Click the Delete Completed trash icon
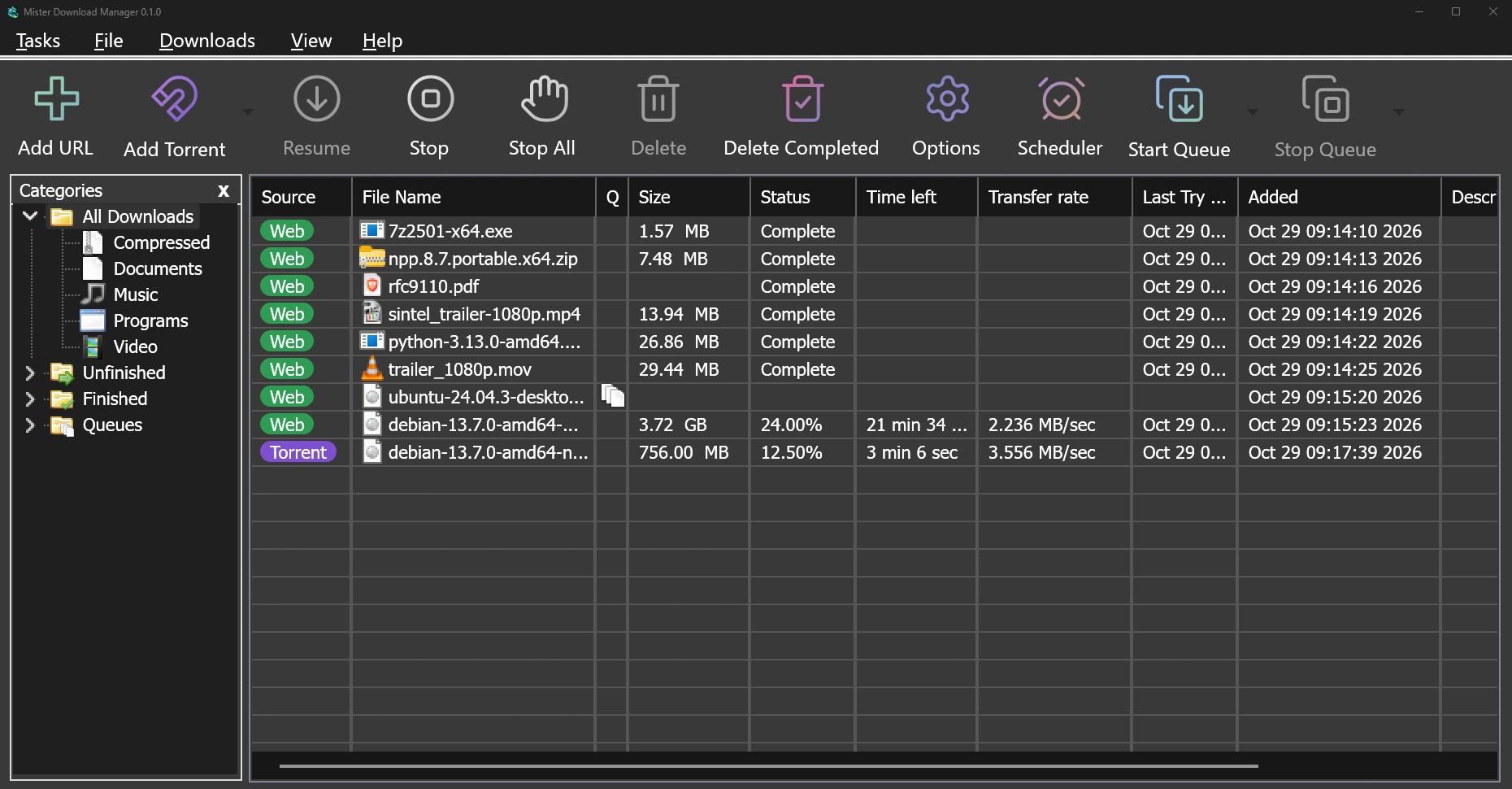1512x789 pixels. pos(802,99)
